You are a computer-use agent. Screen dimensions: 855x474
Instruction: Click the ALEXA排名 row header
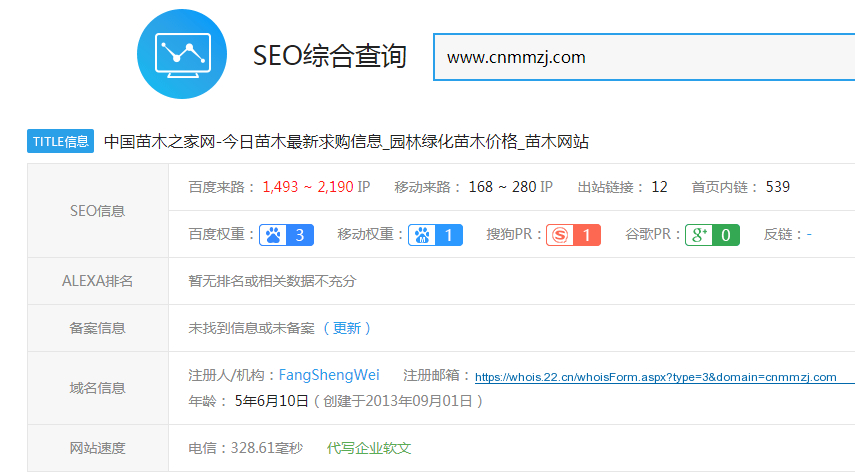coord(98,281)
